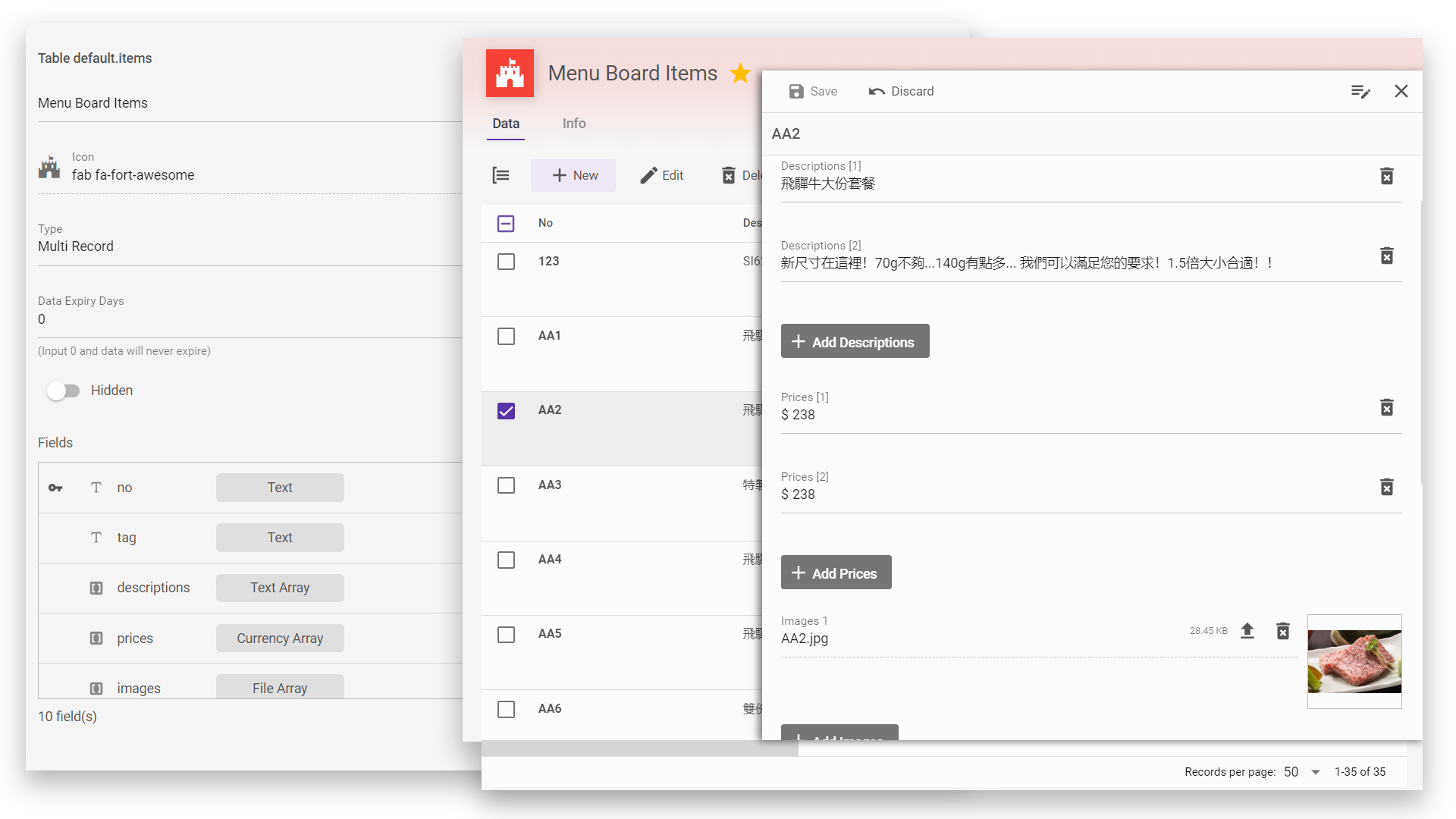This screenshot has height=819, width=1456.
Task: Uncheck the AA2 row checkbox
Action: pos(506,411)
